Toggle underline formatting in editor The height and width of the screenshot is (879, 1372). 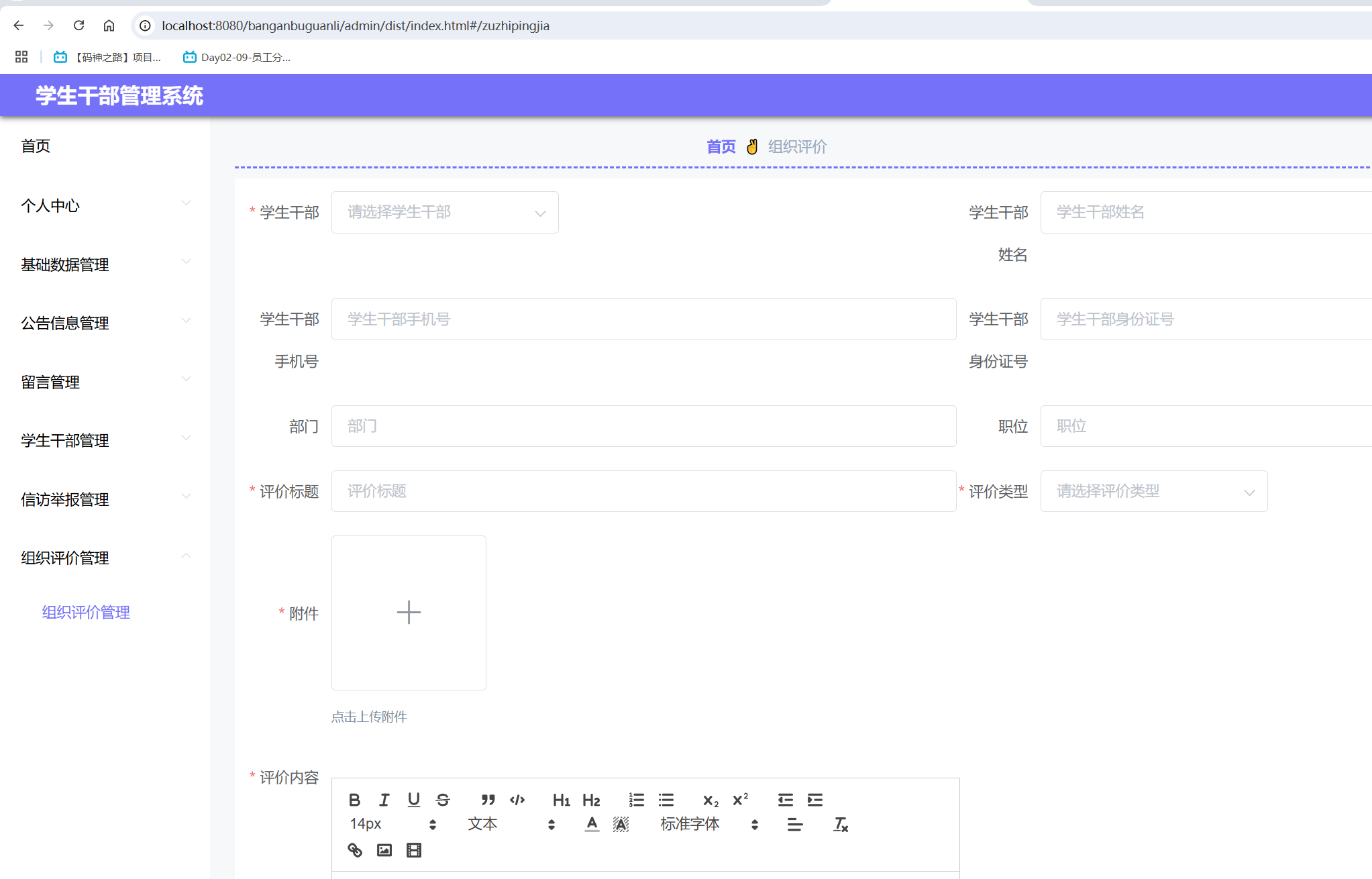(x=413, y=800)
